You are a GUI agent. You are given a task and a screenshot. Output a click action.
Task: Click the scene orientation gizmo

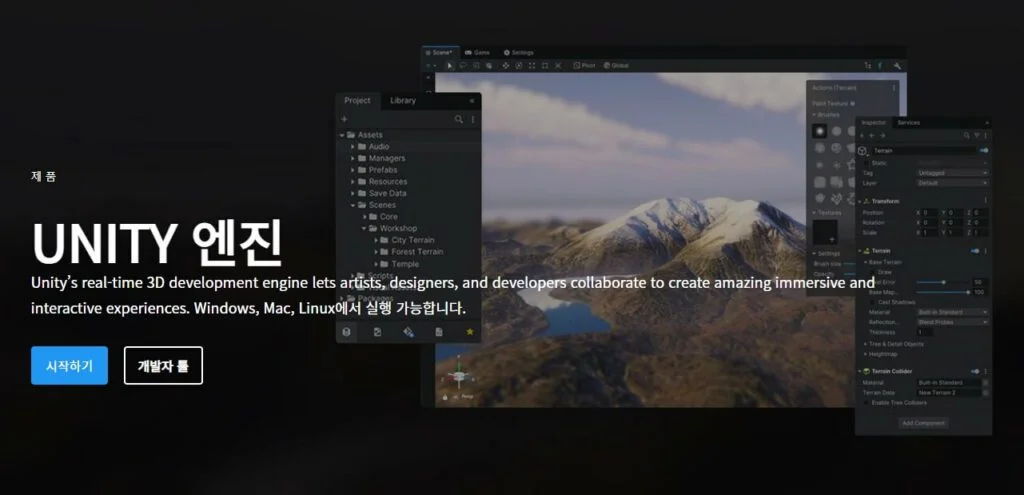[x=459, y=376]
